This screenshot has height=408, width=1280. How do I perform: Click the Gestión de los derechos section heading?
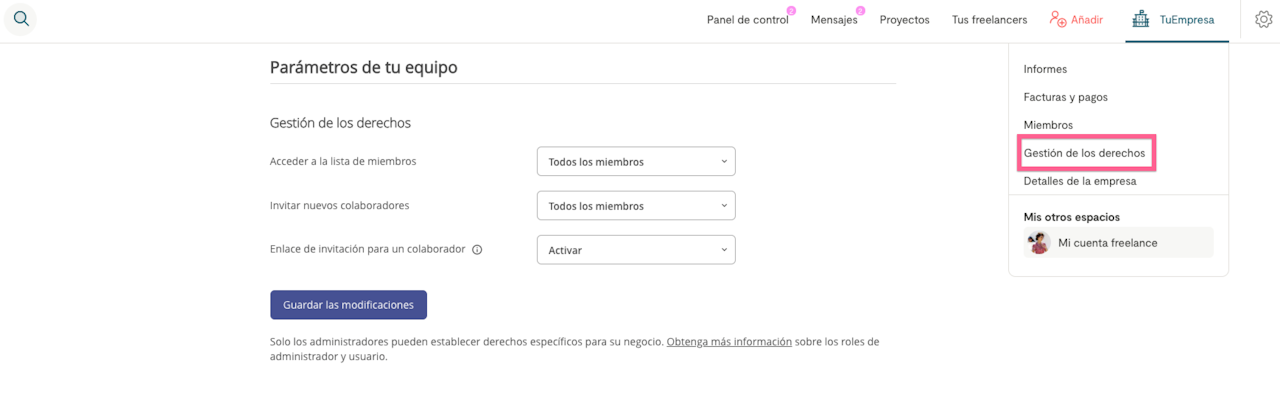(x=340, y=123)
